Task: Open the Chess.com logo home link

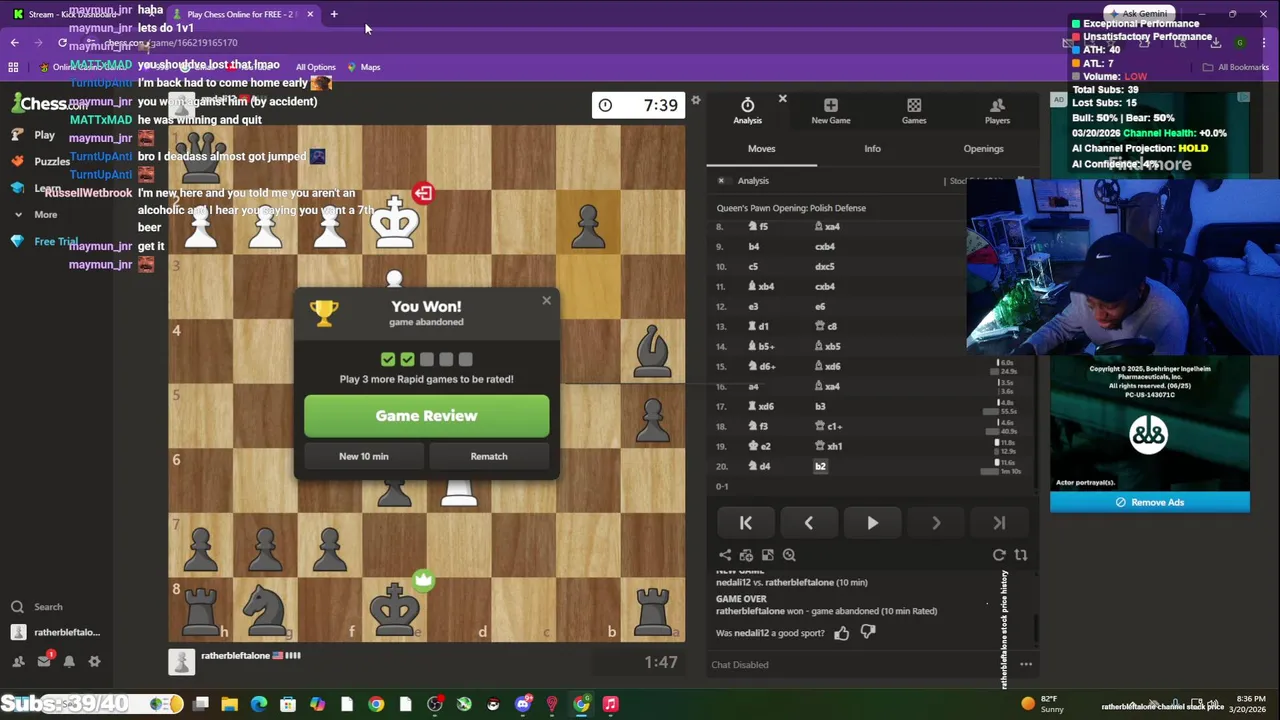Action: coord(50,103)
